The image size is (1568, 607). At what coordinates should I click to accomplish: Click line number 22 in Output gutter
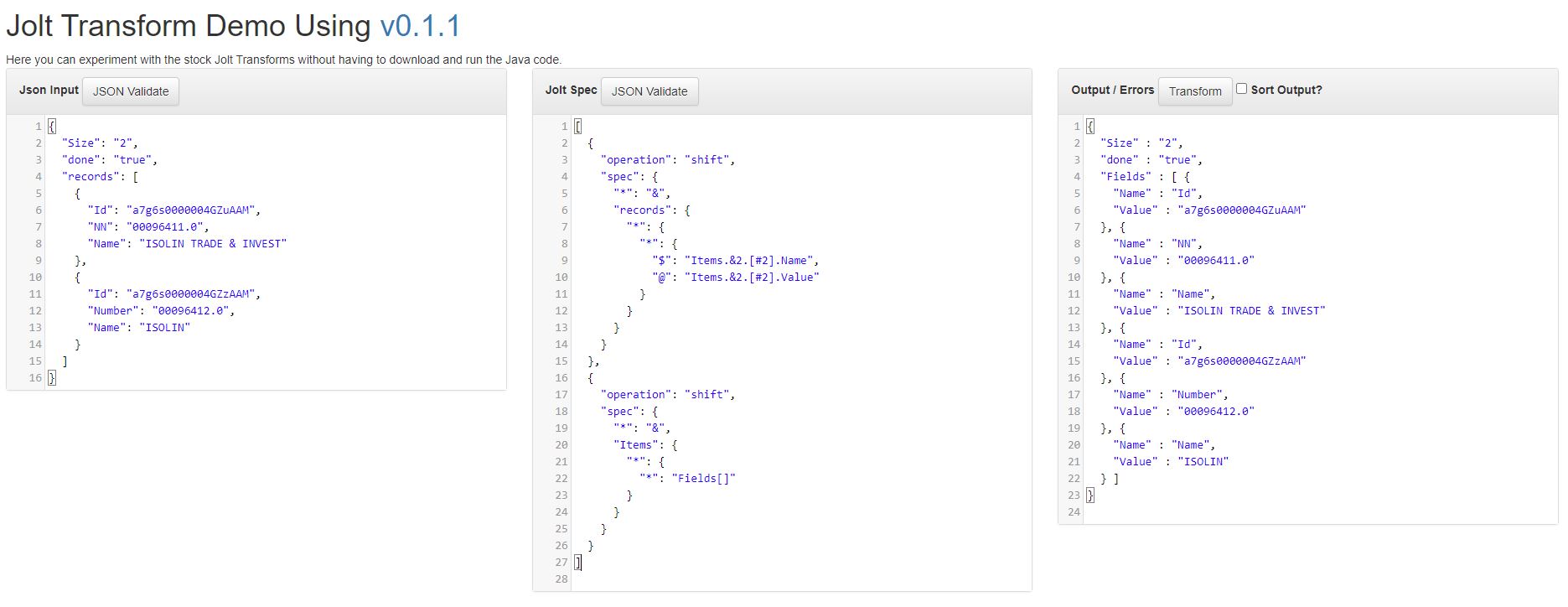(x=1074, y=478)
